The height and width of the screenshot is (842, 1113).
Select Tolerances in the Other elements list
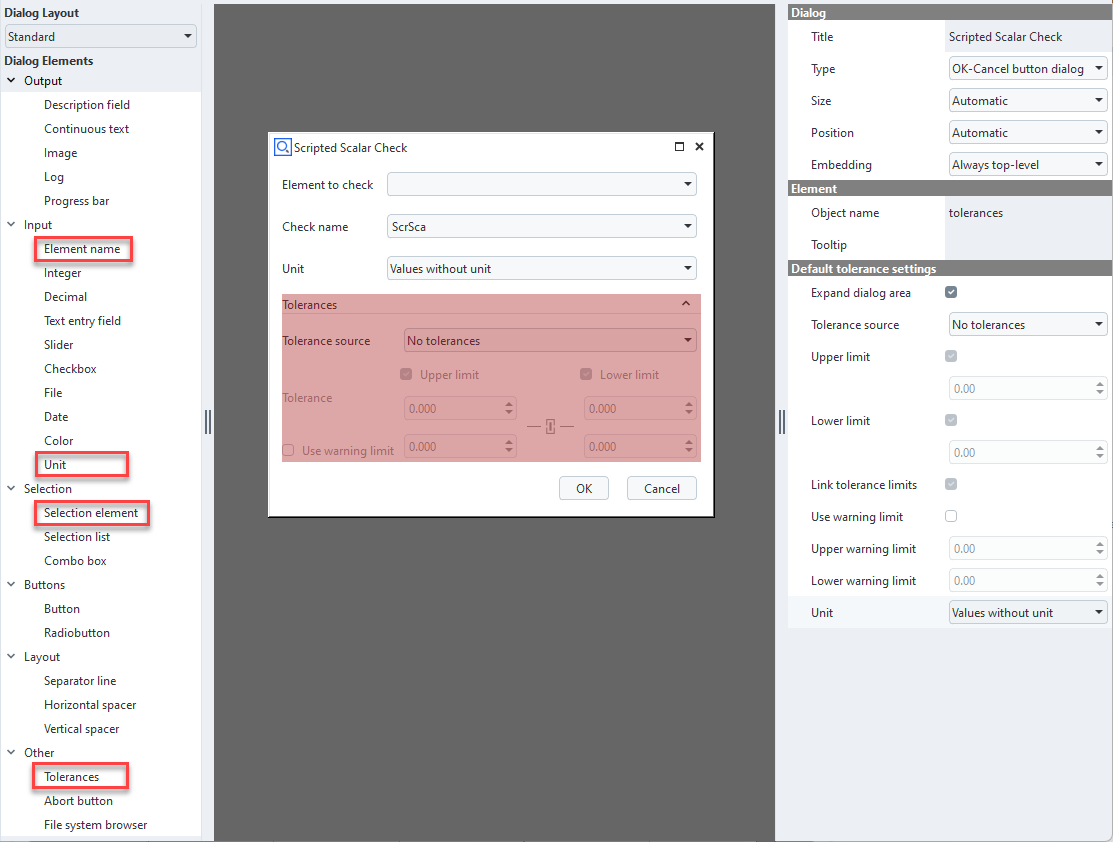(71, 777)
